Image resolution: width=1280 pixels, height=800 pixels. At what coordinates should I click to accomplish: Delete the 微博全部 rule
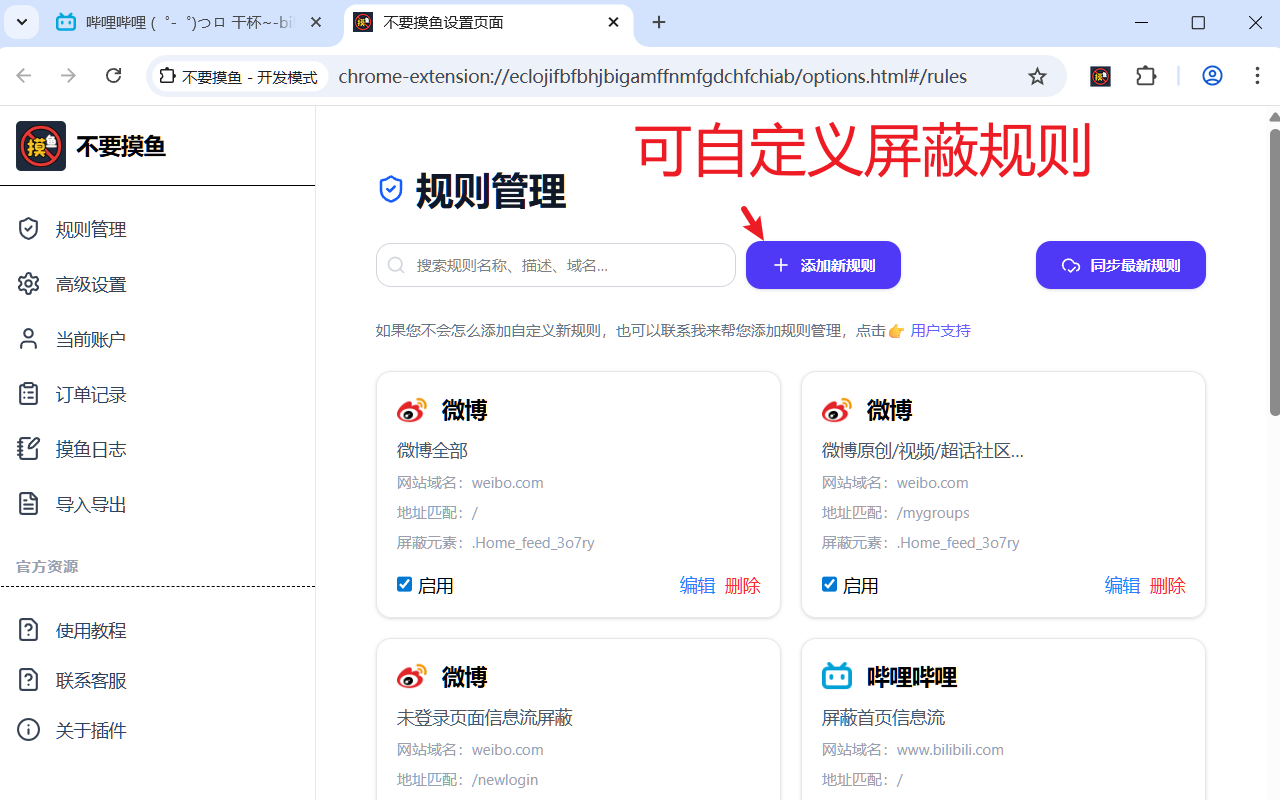click(742, 585)
